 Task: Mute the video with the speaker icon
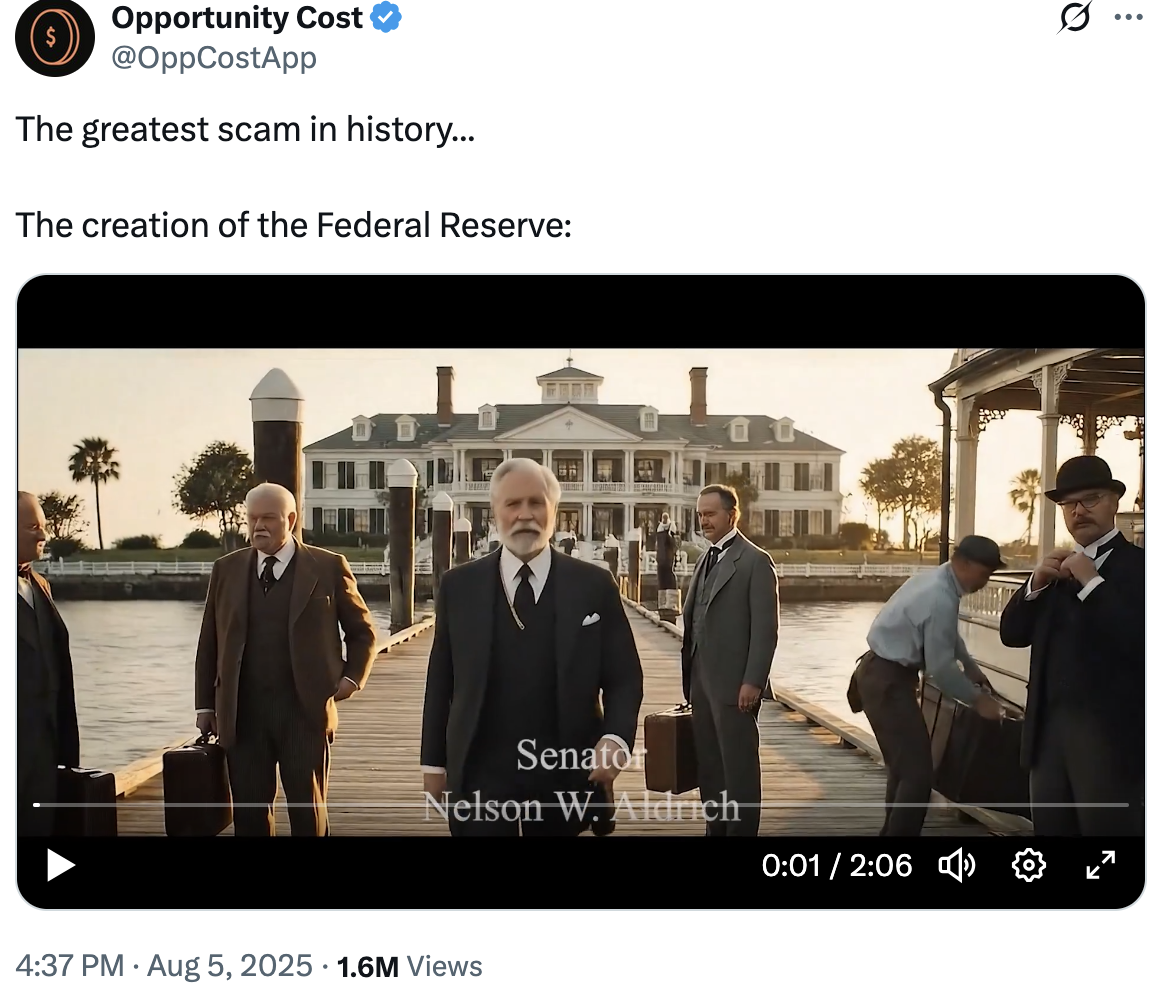[x=956, y=865]
